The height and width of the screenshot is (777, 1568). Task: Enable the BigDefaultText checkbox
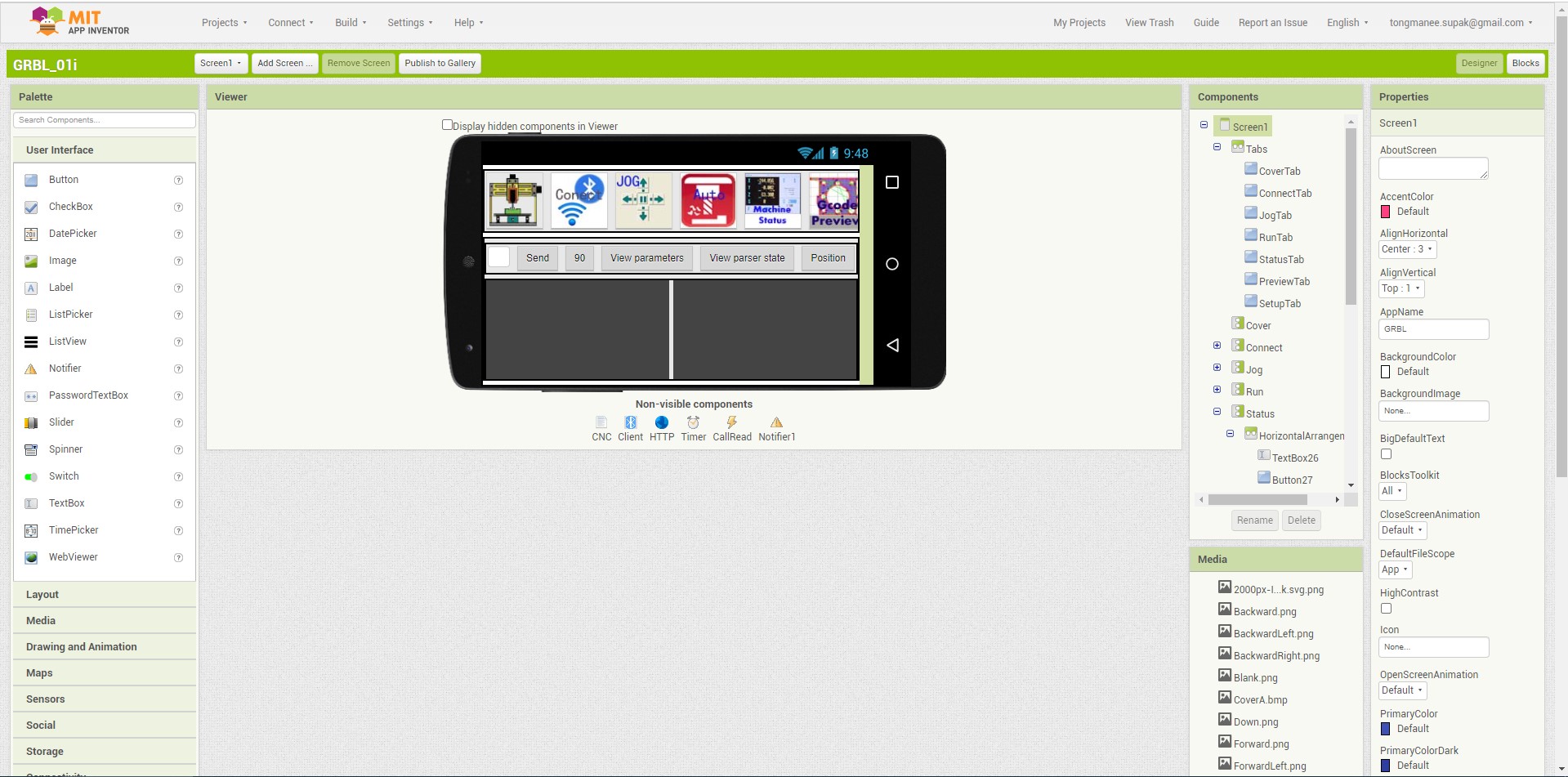[1386, 454]
